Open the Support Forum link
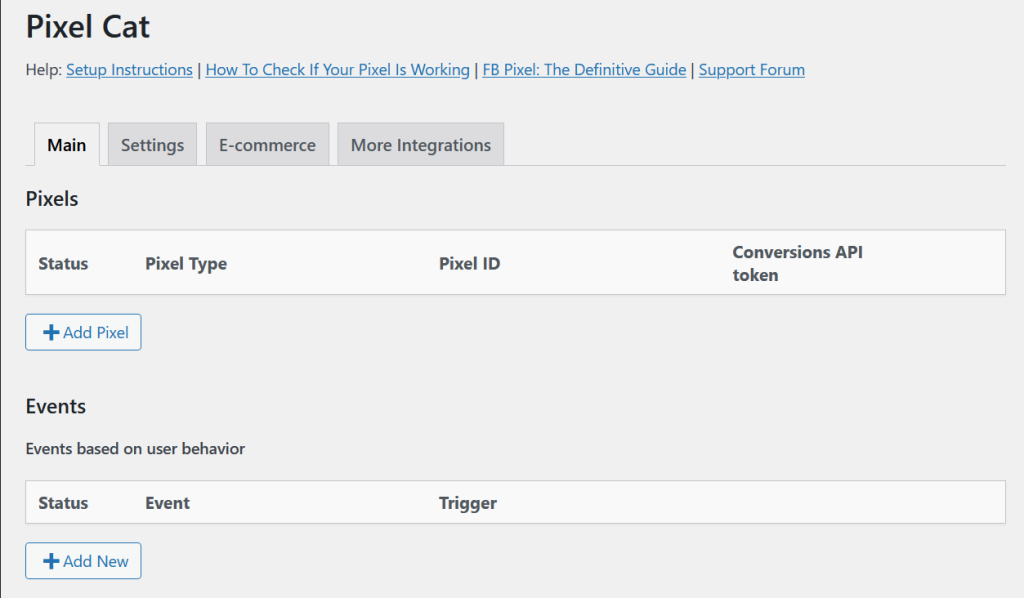1024x598 pixels. coord(751,70)
